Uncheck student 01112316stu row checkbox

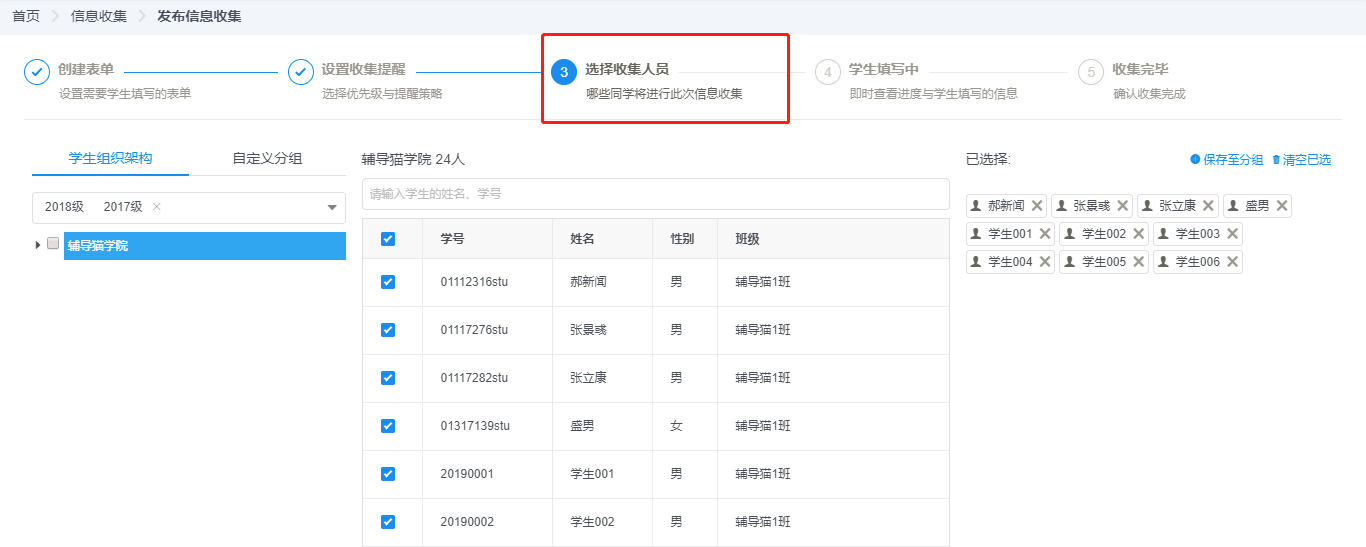click(388, 282)
